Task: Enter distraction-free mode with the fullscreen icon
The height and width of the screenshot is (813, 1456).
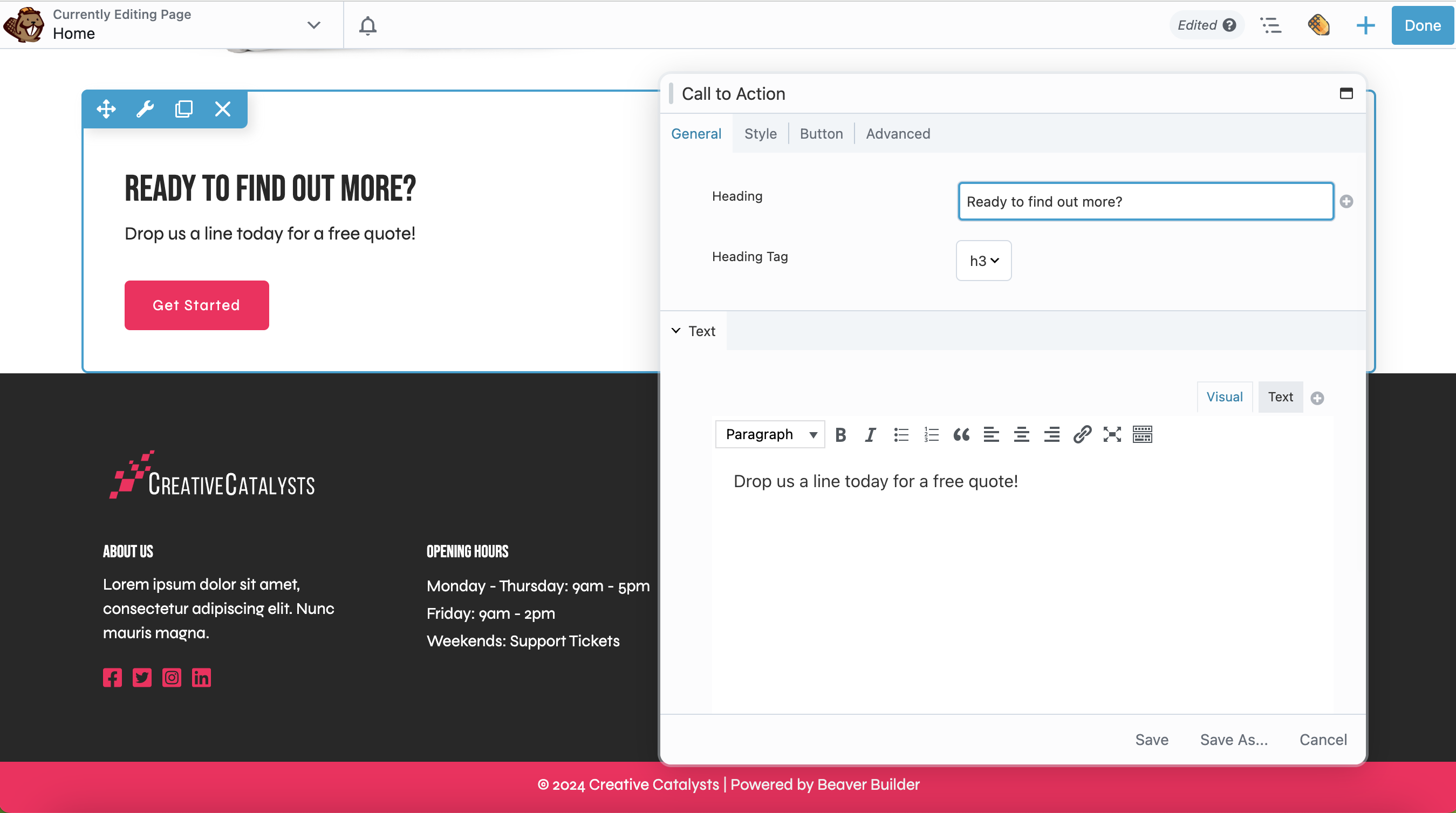Action: pyautogui.click(x=1112, y=434)
